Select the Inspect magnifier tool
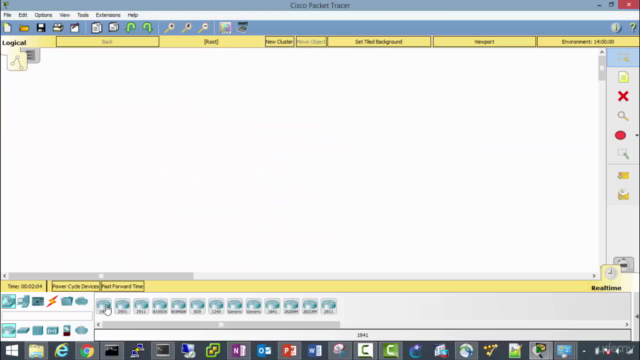Viewport: 640px width, 360px height. [623, 116]
